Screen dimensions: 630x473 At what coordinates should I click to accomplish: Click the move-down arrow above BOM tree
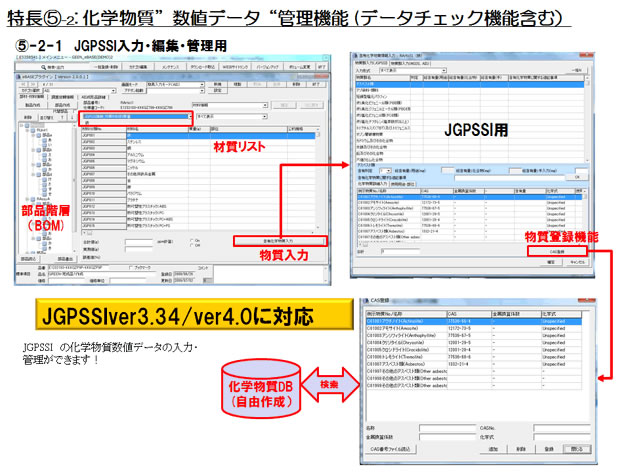[72, 117]
